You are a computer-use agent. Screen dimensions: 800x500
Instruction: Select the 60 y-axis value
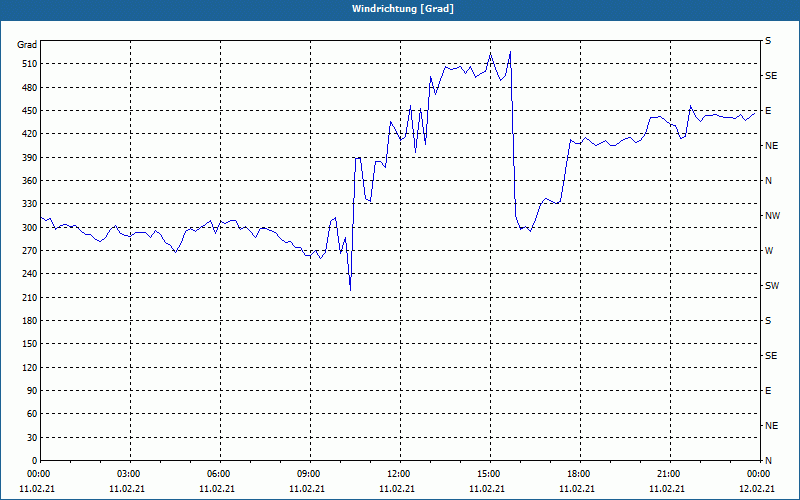click(32, 414)
